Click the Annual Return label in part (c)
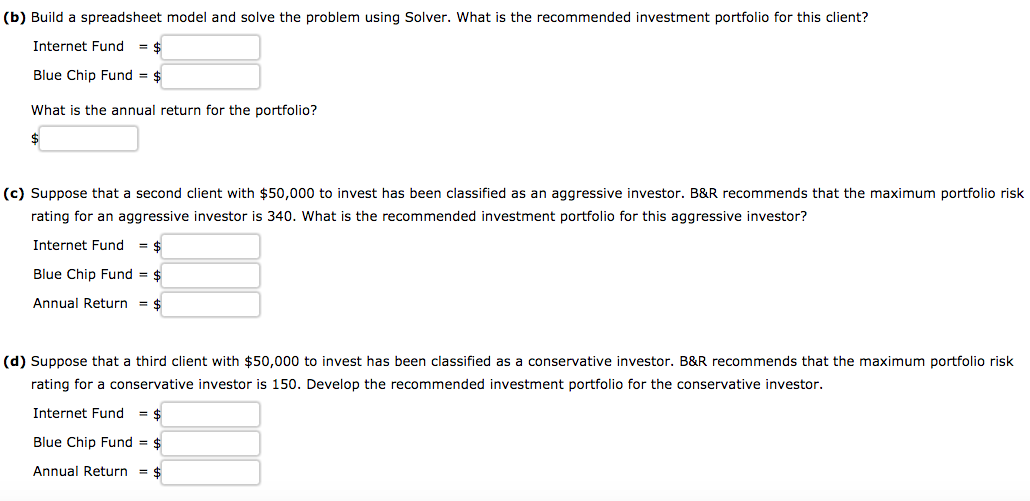1030x501 pixels. click(81, 303)
